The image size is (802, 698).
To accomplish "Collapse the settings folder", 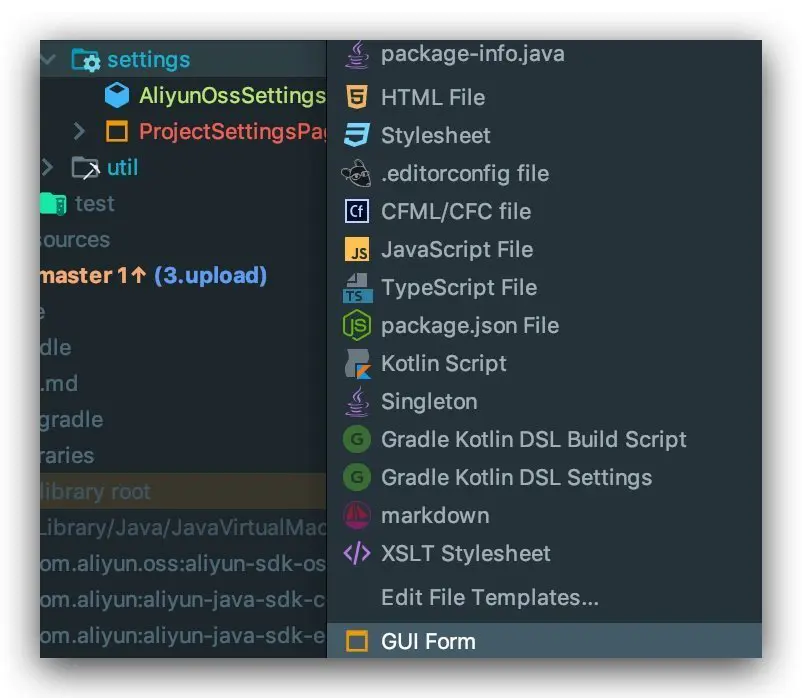I will [47, 60].
